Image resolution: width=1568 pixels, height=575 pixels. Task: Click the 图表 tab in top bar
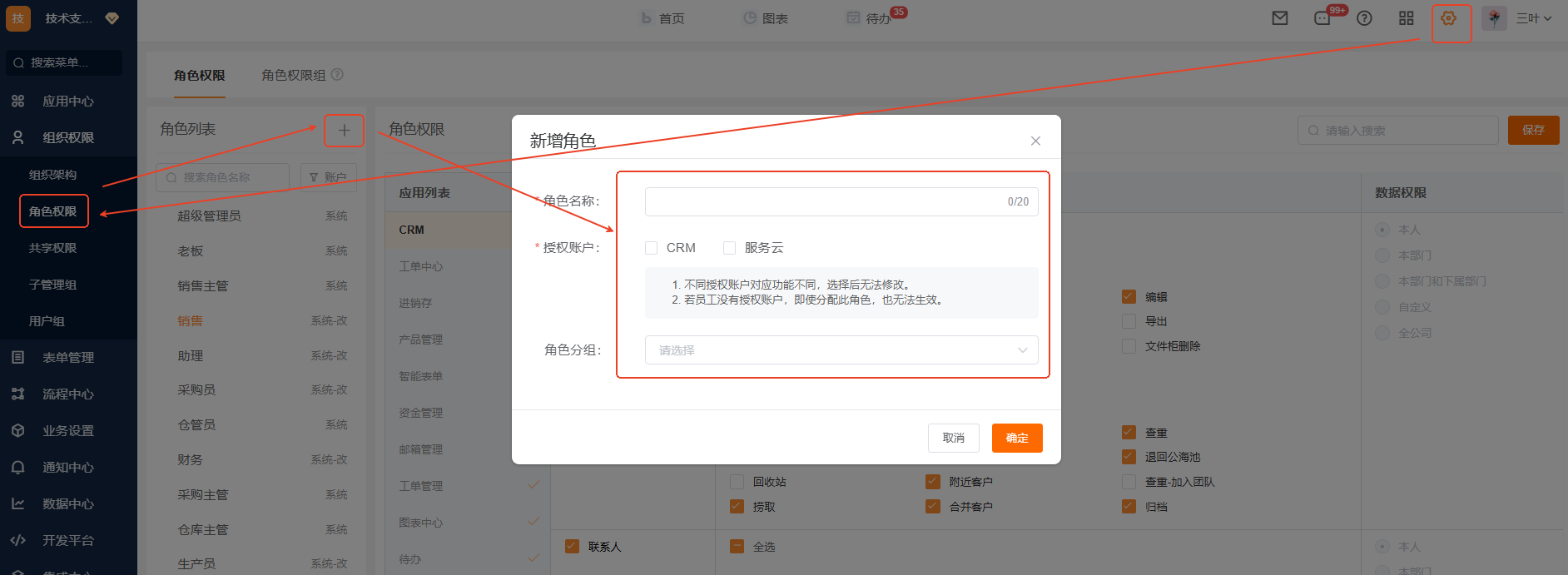766,18
